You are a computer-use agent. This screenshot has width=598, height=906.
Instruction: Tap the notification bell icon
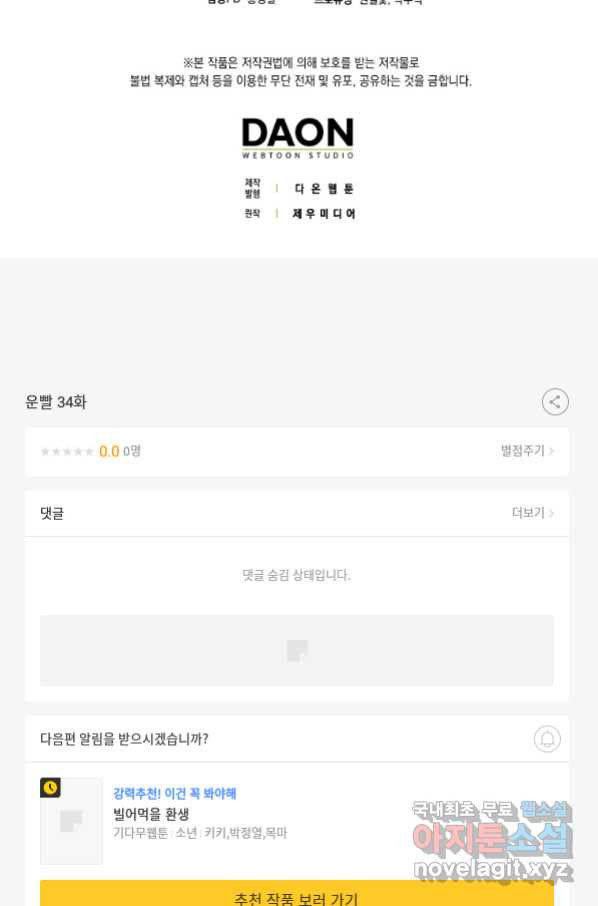click(547, 738)
